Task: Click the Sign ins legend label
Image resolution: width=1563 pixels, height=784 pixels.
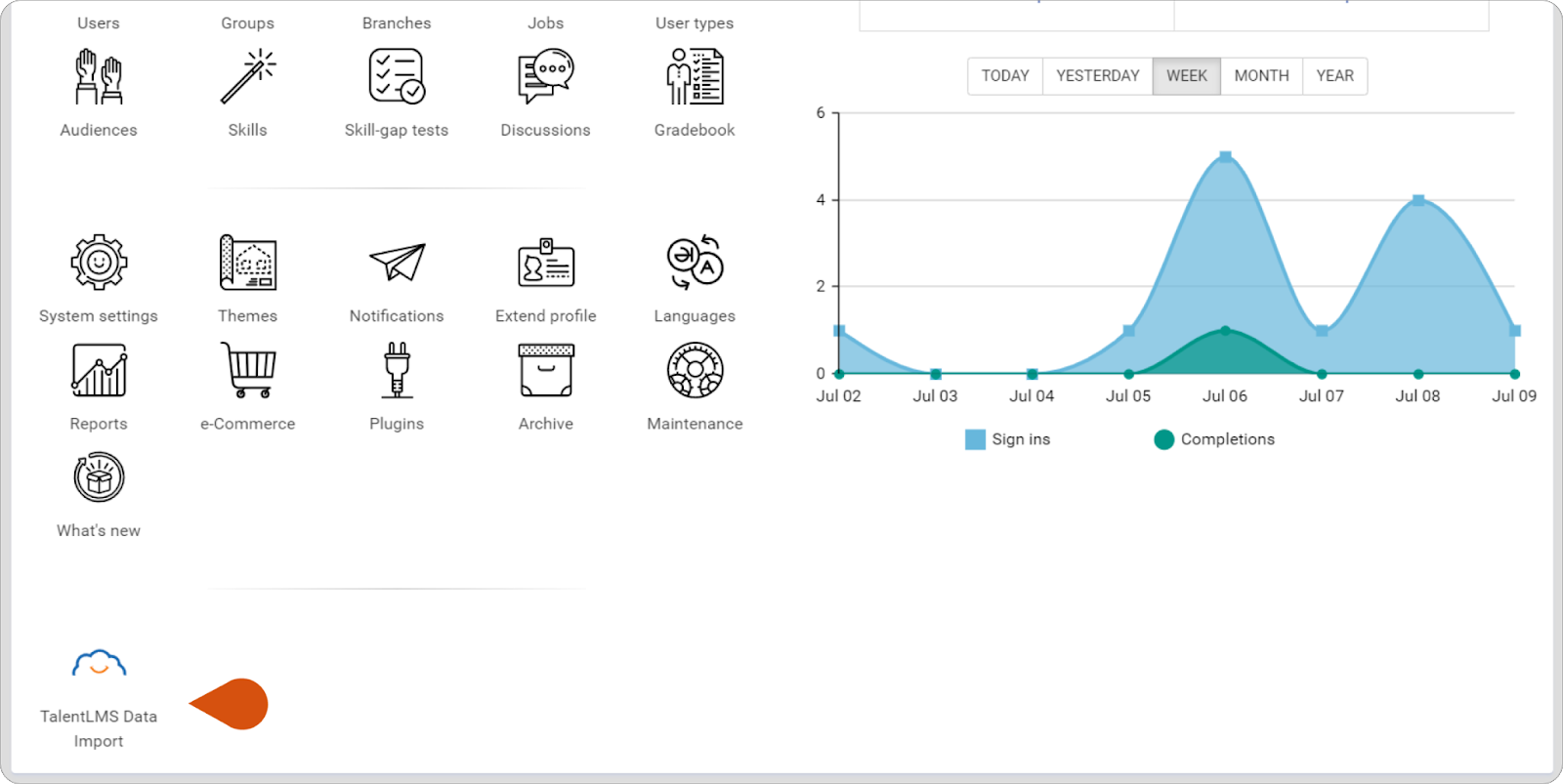Action: pos(1021,439)
